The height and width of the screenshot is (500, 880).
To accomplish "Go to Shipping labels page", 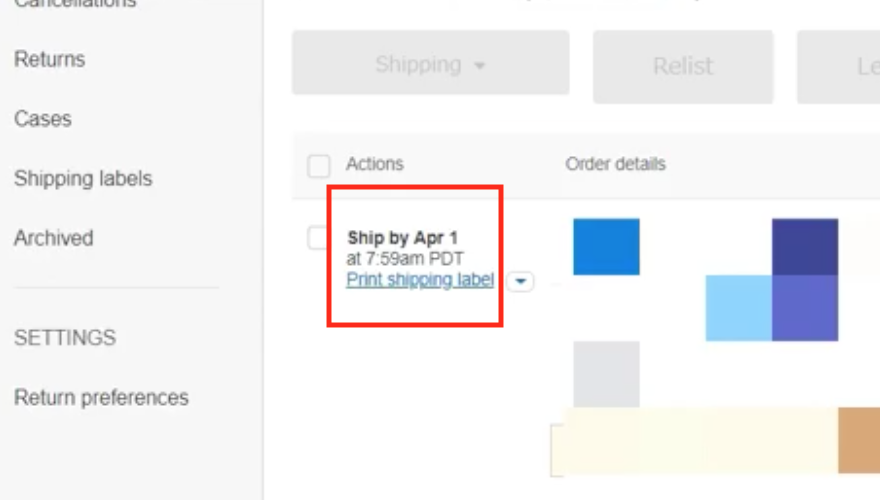I will [x=83, y=178].
